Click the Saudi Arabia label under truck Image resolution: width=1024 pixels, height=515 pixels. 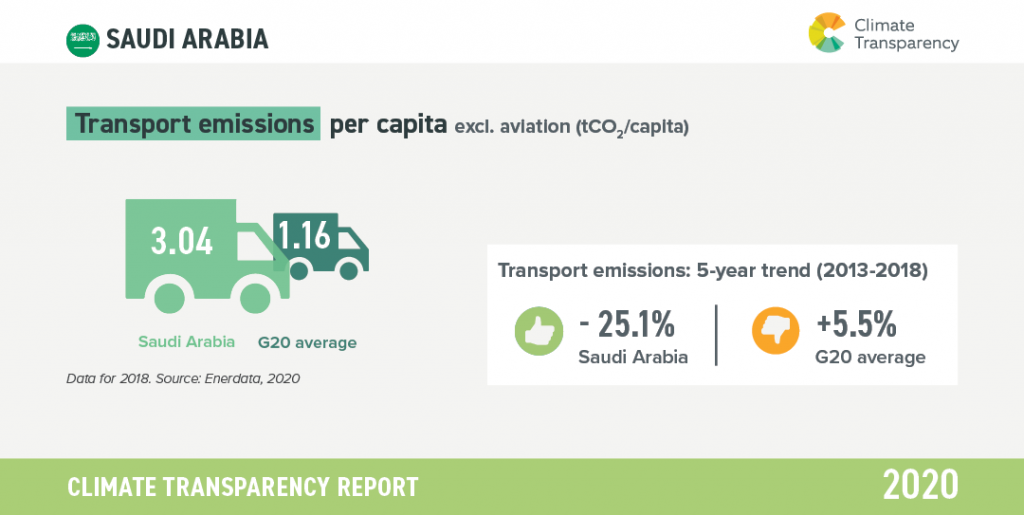[x=186, y=342]
